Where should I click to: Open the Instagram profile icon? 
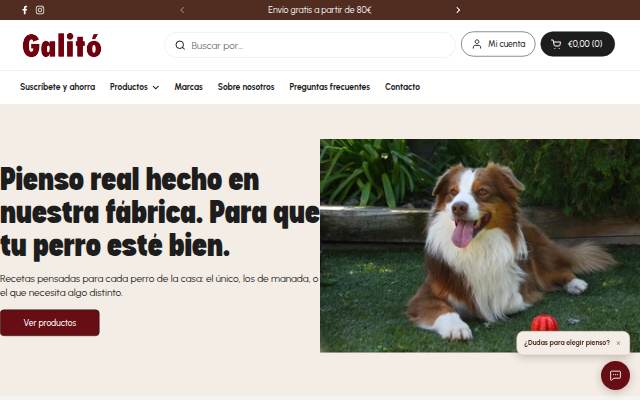40,10
